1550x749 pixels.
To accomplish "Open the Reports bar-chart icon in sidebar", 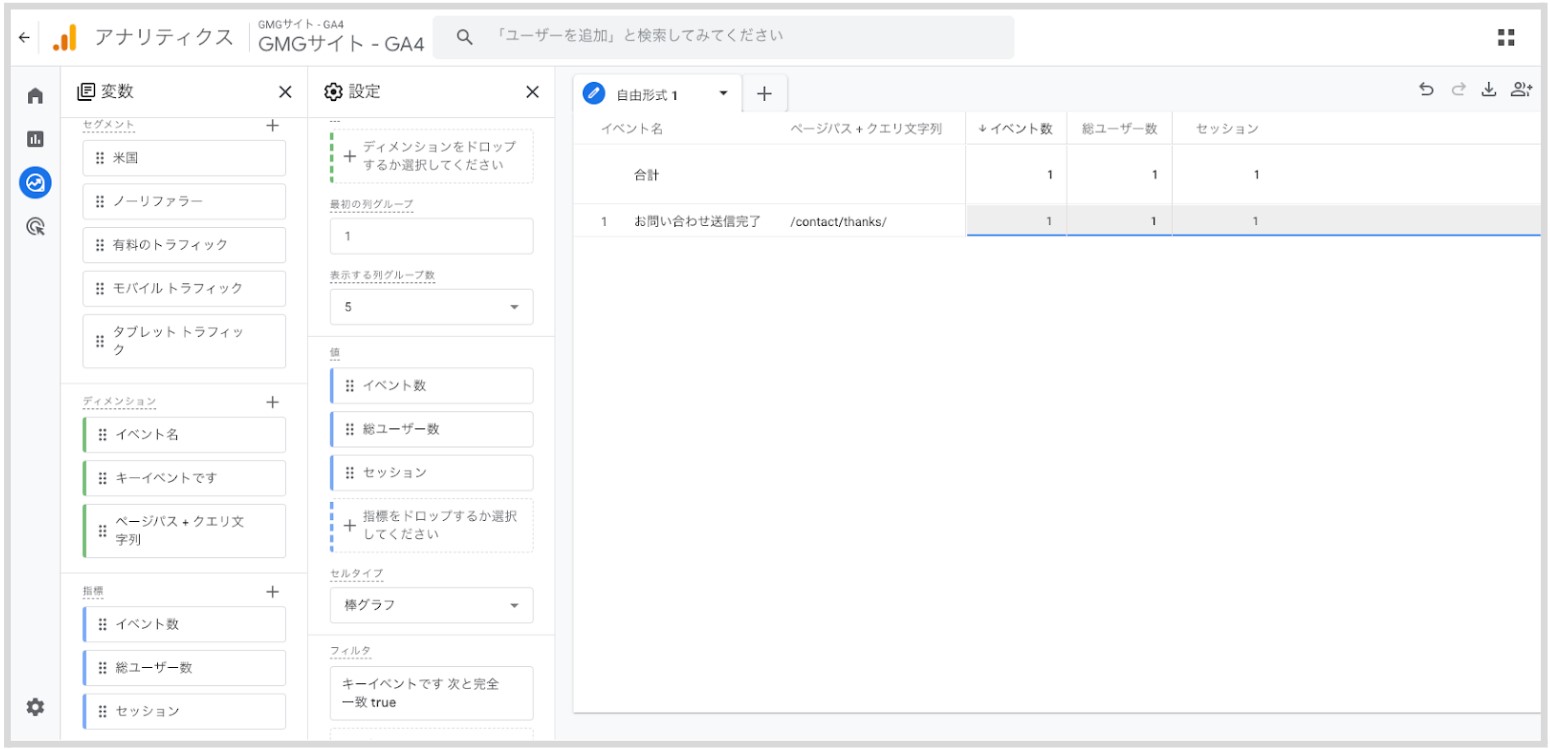I will click(x=35, y=139).
